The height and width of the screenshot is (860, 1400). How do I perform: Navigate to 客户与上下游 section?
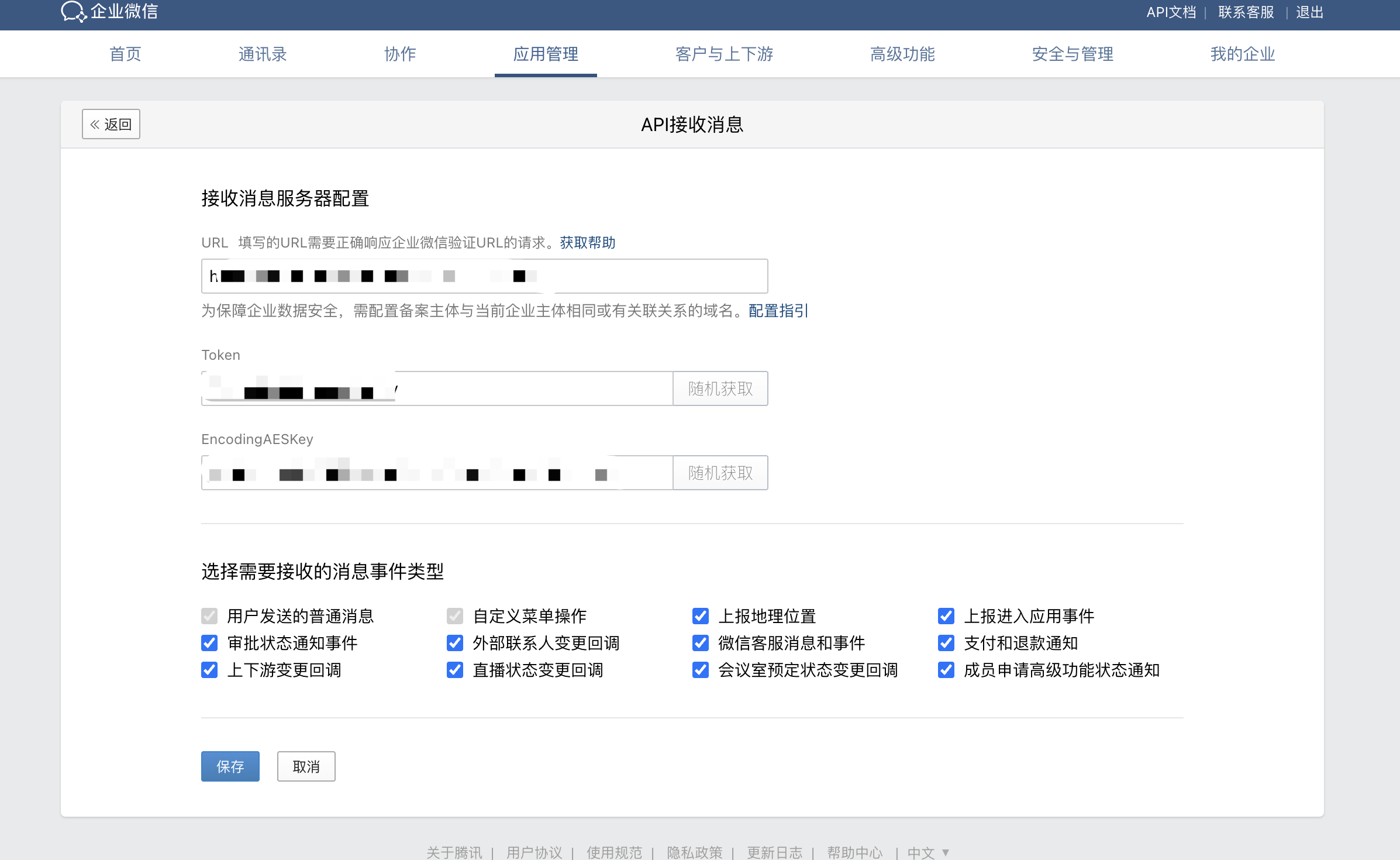(723, 54)
